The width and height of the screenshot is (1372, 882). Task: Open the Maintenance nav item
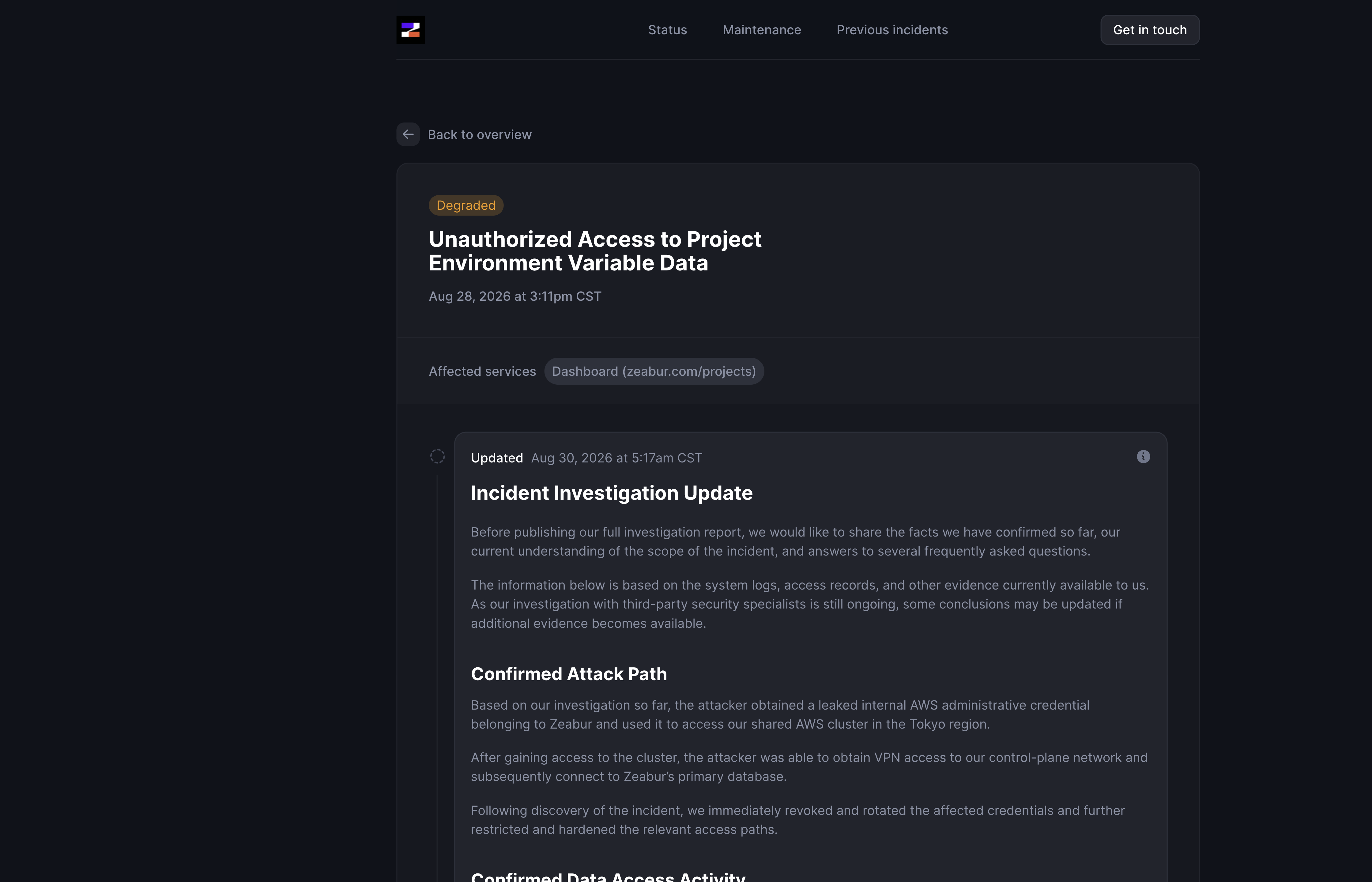[x=762, y=30]
